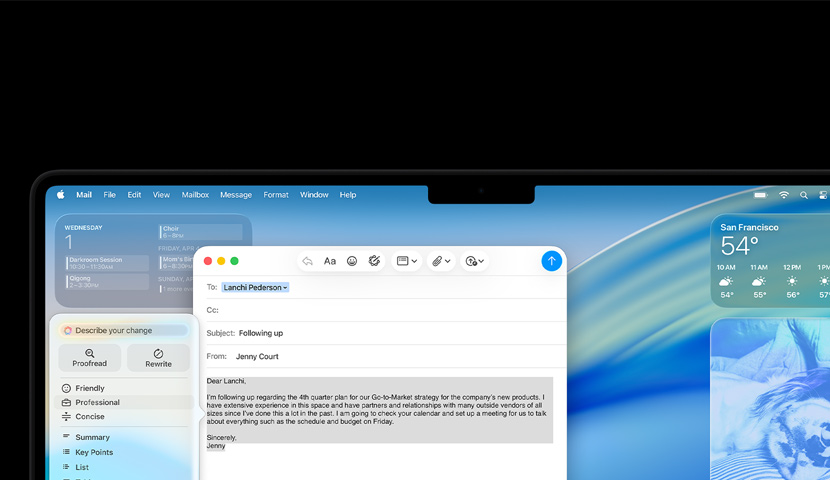Open the Format menu
The width and height of the screenshot is (830, 480).
click(x=276, y=195)
